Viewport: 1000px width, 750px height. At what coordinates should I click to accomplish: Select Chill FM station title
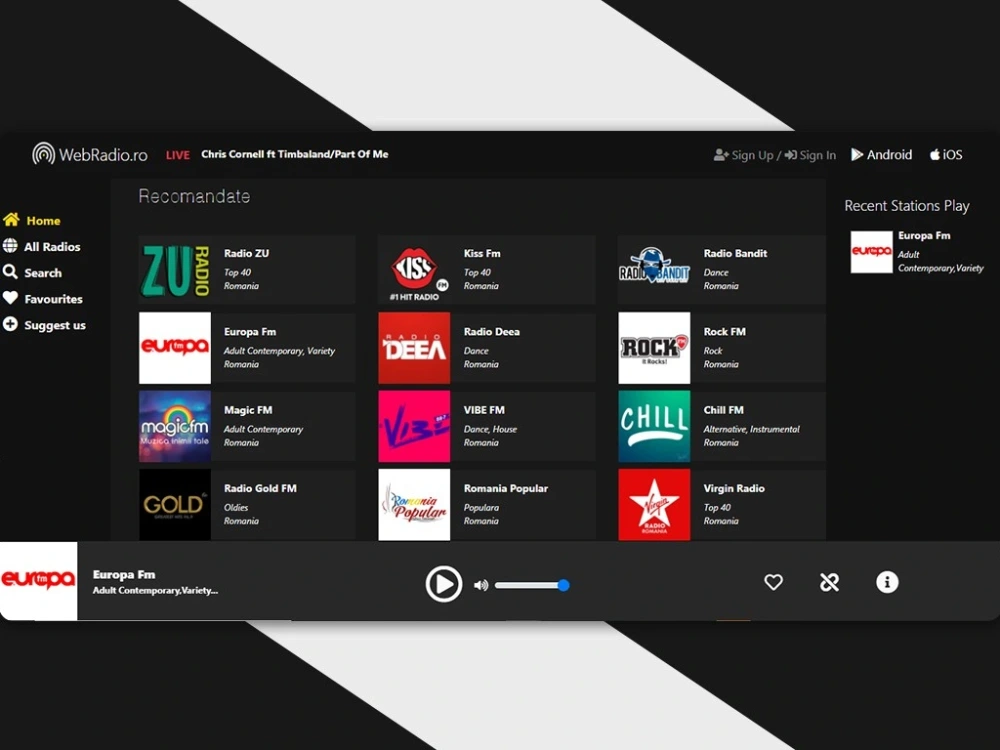coord(723,410)
